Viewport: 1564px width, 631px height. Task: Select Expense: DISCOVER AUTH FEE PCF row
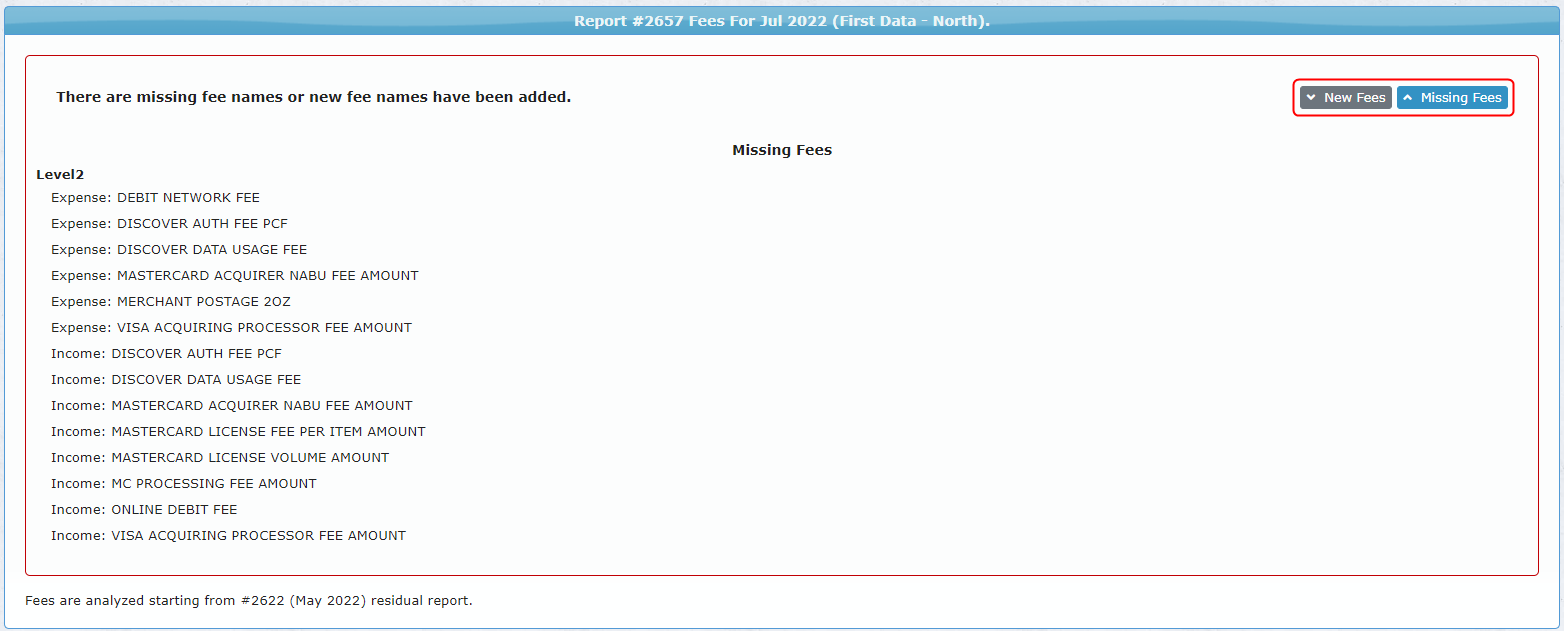click(x=169, y=224)
